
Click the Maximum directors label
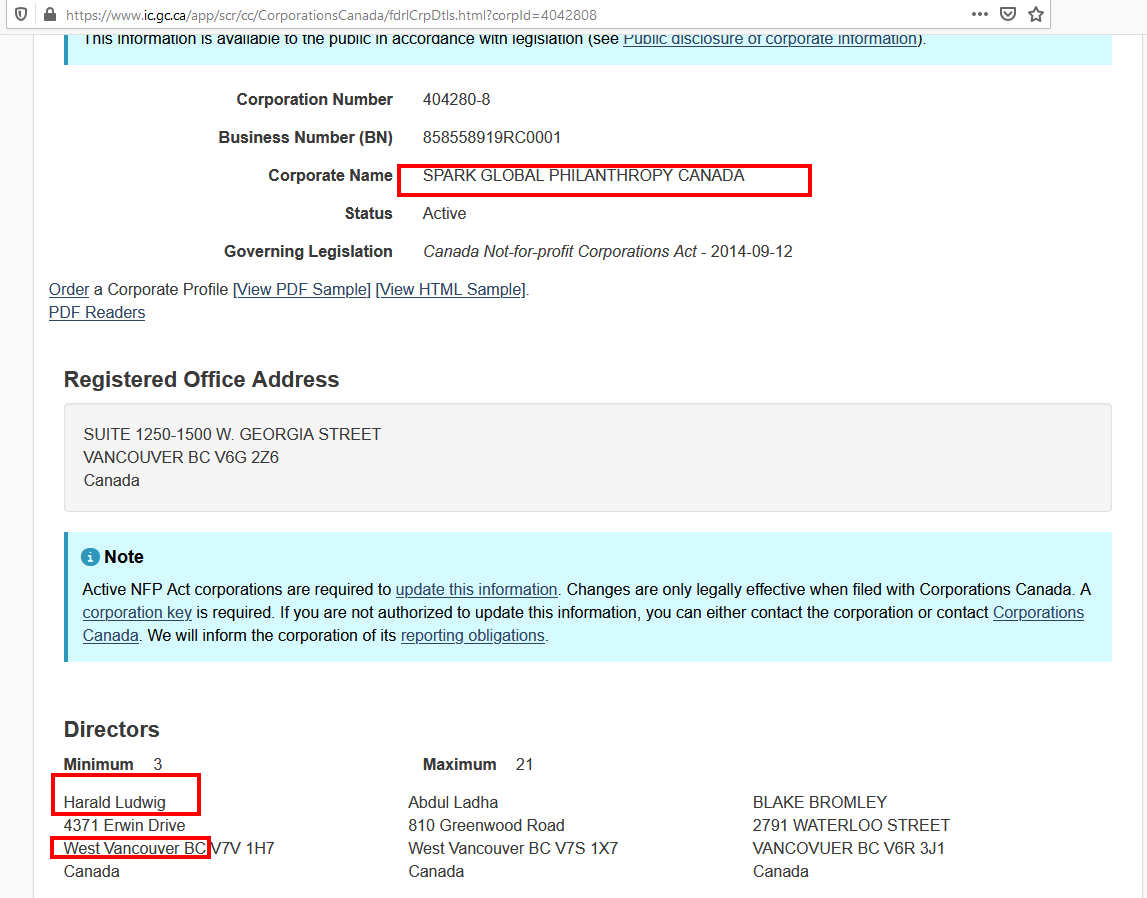tap(459, 765)
